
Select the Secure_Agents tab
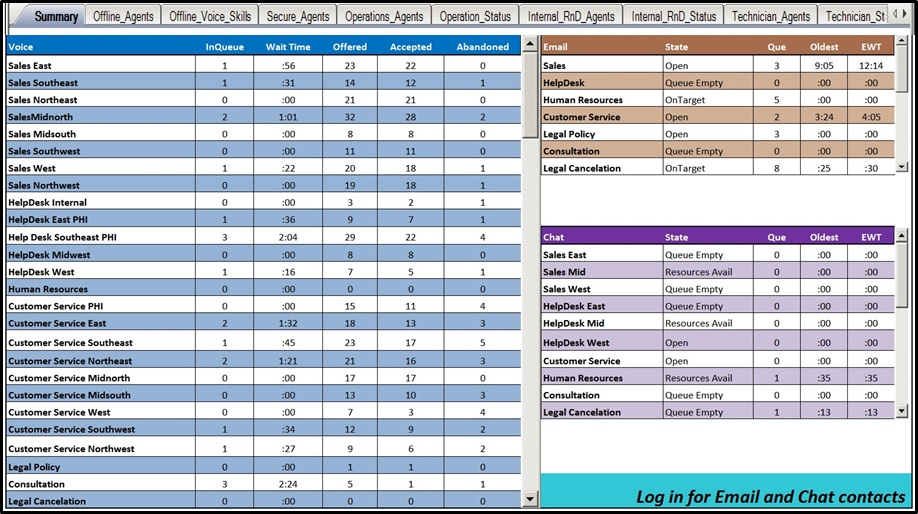pos(297,16)
